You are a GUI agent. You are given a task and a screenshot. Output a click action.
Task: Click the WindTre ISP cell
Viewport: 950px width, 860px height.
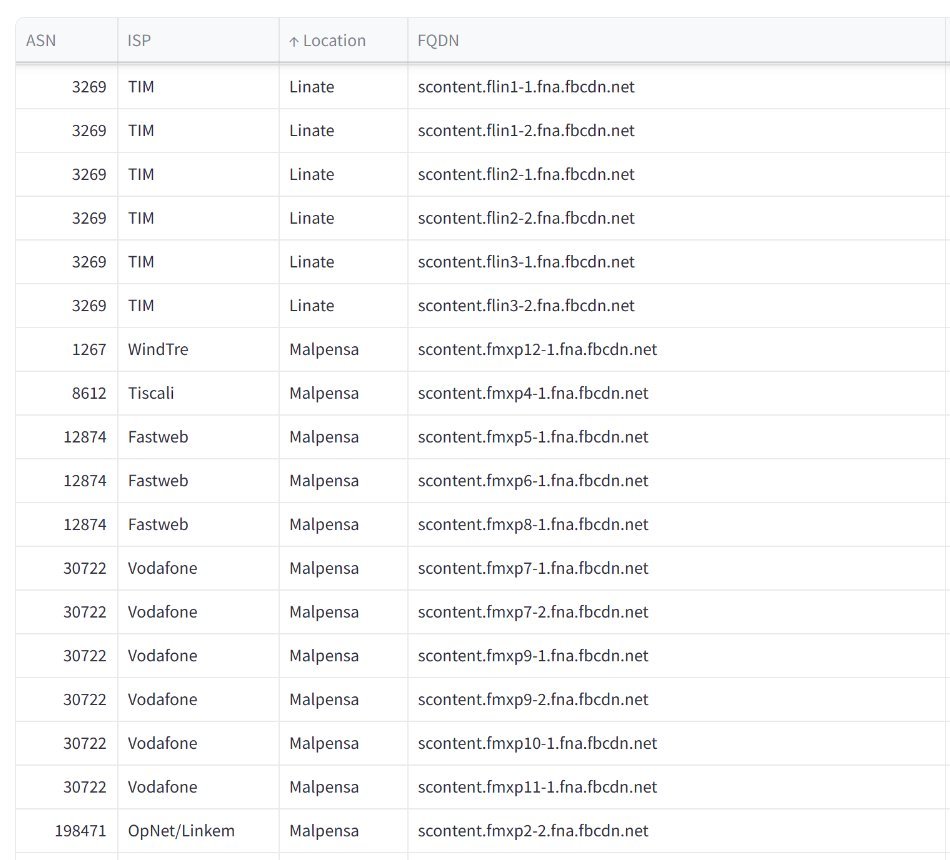[x=158, y=350]
